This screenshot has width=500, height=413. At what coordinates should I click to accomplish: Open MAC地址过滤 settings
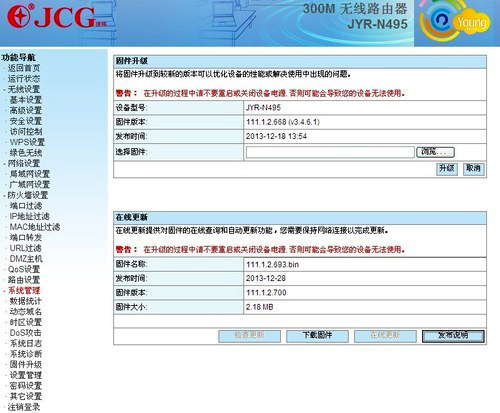pyautogui.click(x=35, y=227)
